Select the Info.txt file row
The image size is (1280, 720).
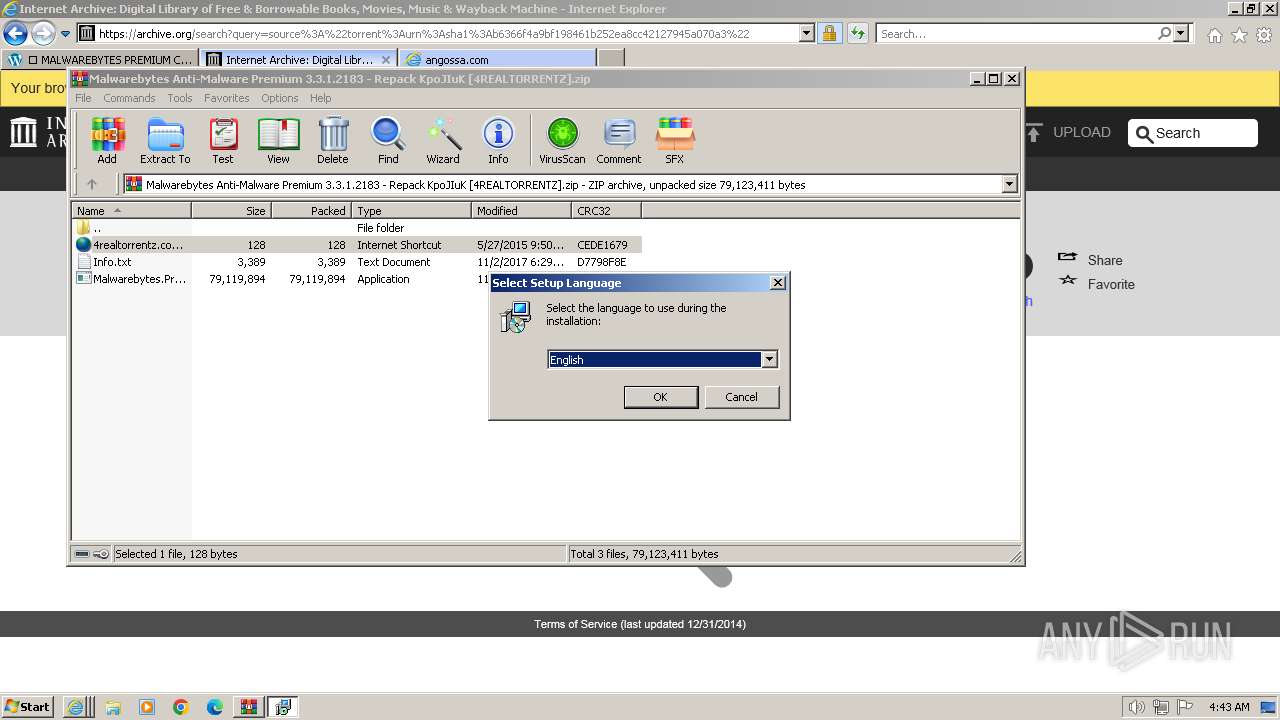(x=357, y=262)
